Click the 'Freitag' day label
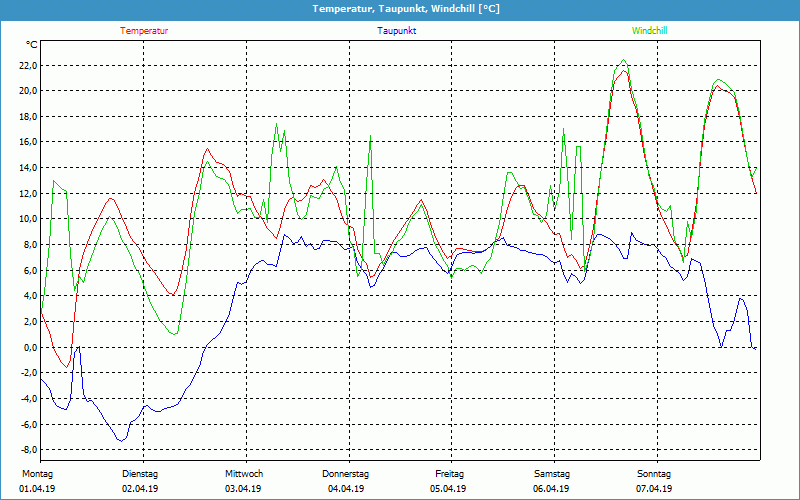The height and width of the screenshot is (500, 800). [x=449, y=474]
